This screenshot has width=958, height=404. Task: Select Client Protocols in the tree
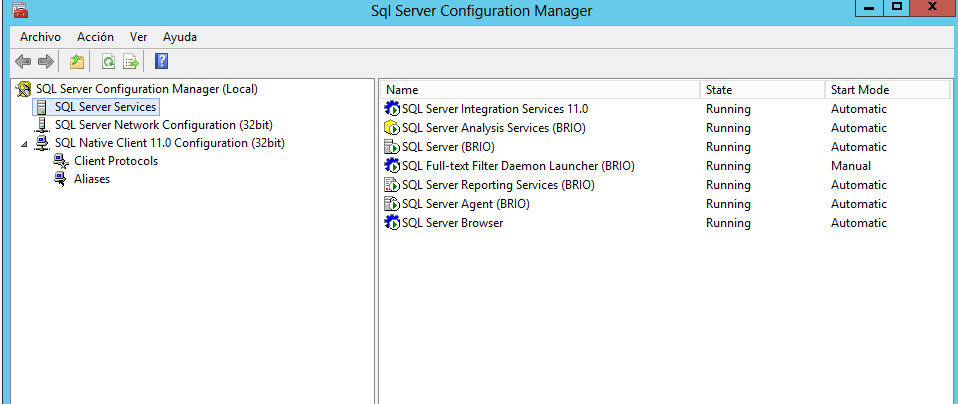tap(115, 161)
